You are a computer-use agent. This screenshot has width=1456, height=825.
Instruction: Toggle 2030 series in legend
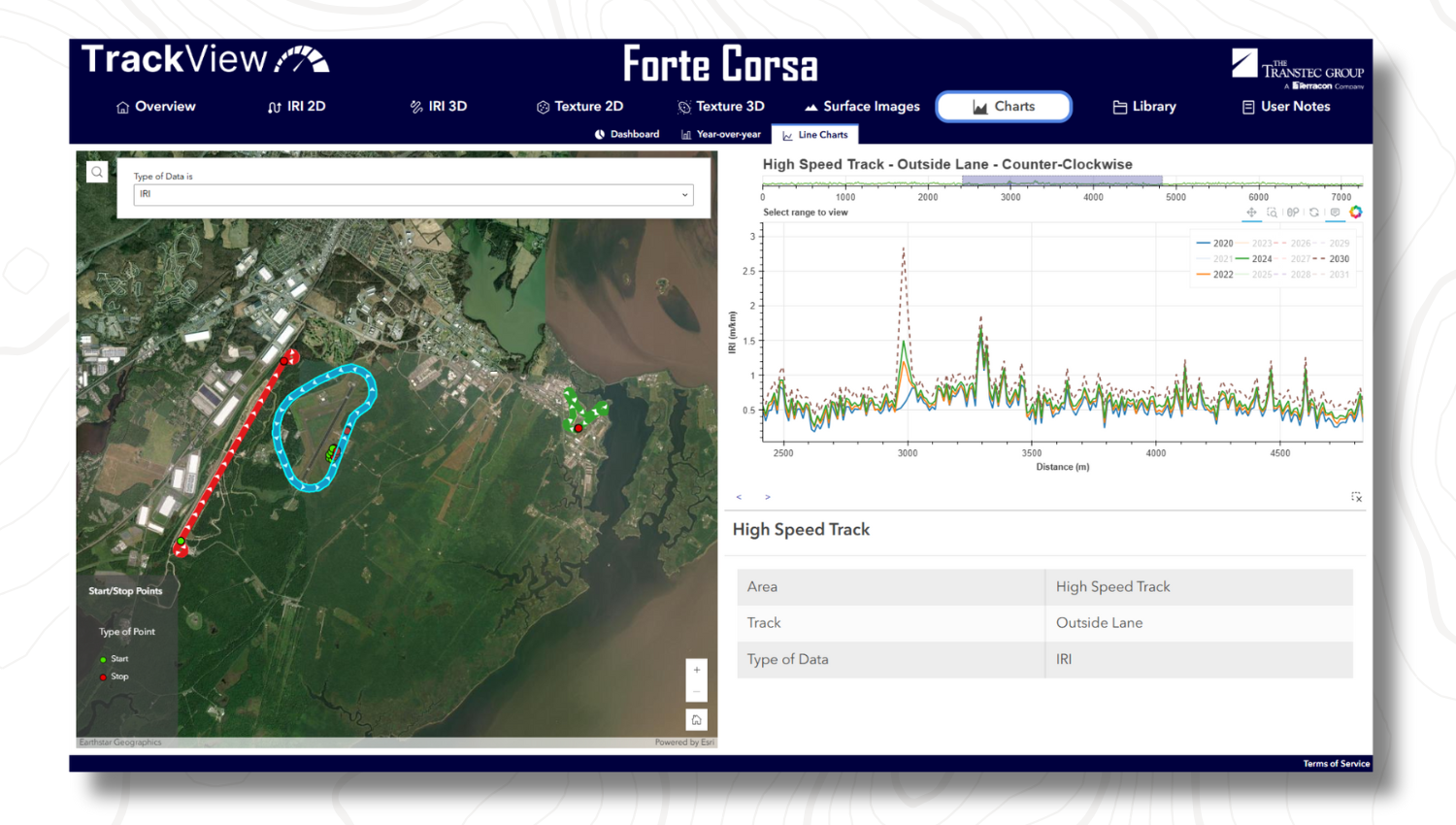pyautogui.click(x=1331, y=259)
